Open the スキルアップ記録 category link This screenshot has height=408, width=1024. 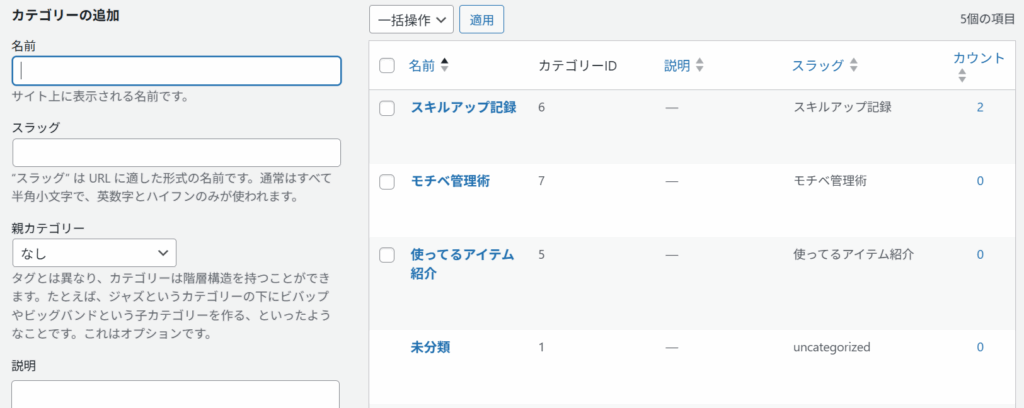(x=463, y=108)
